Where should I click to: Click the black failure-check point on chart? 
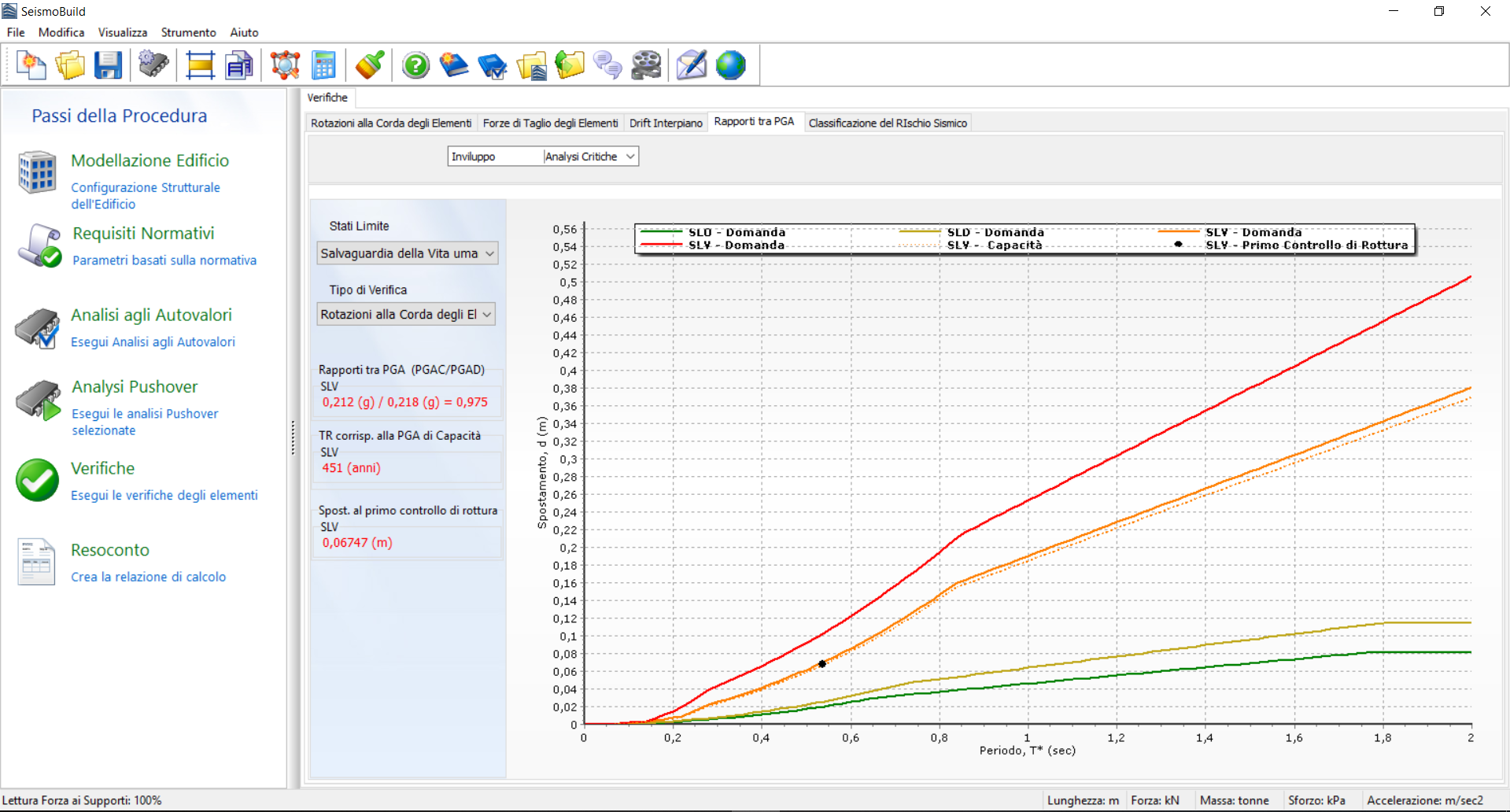pos(822,664)
